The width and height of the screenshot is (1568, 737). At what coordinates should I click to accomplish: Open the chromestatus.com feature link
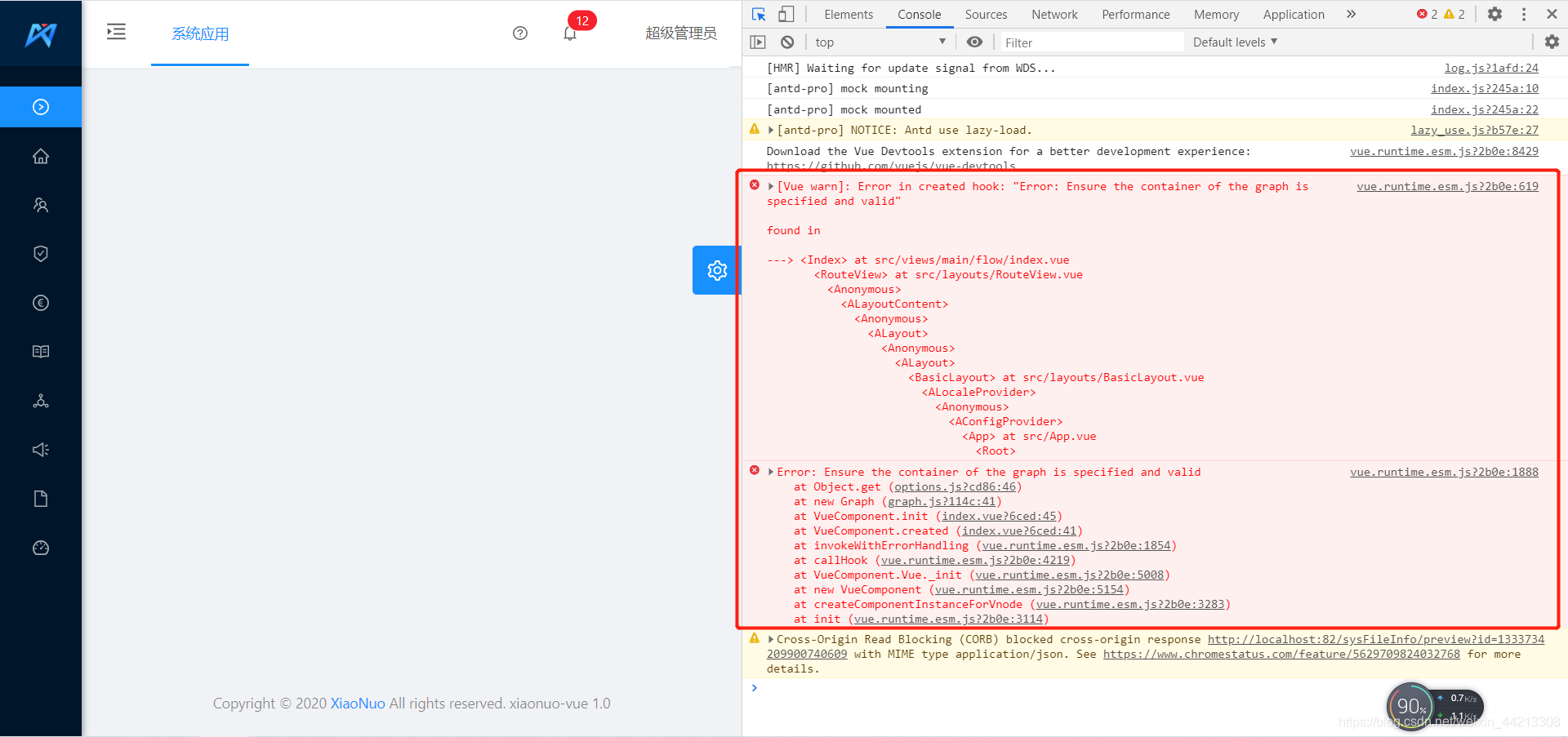1281,654
